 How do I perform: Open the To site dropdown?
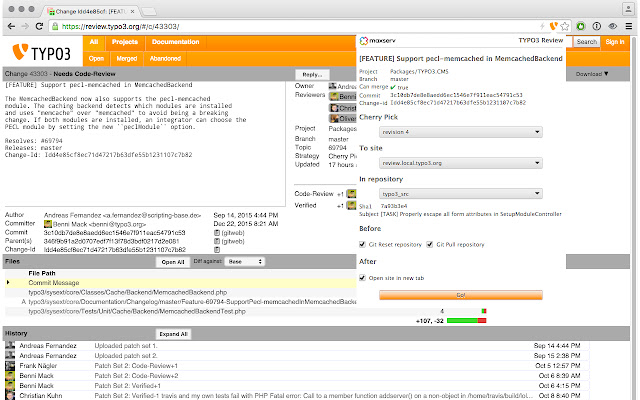tap(460, 163)
